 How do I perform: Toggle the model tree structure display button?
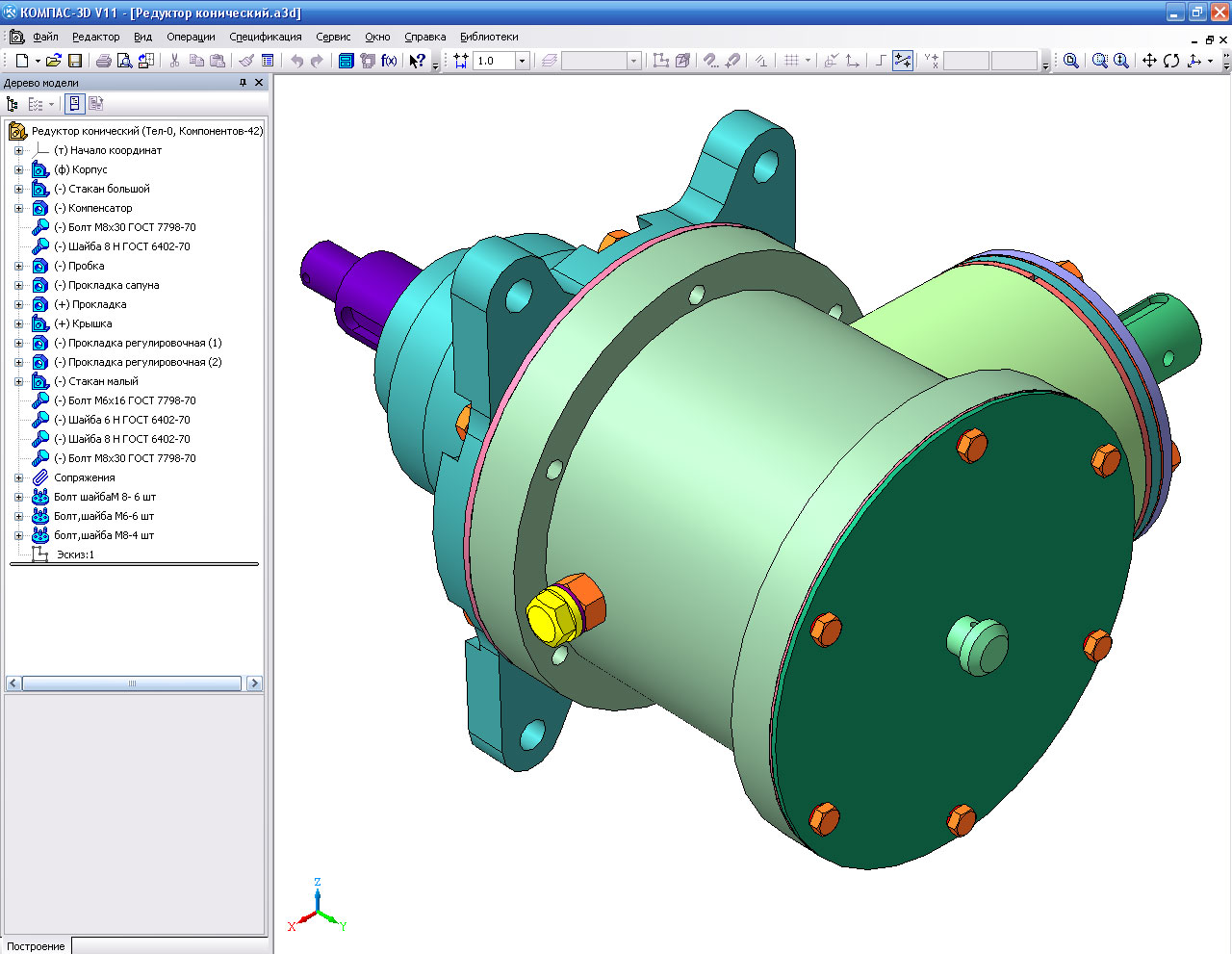pyautogui.click(x=13, y=104)
